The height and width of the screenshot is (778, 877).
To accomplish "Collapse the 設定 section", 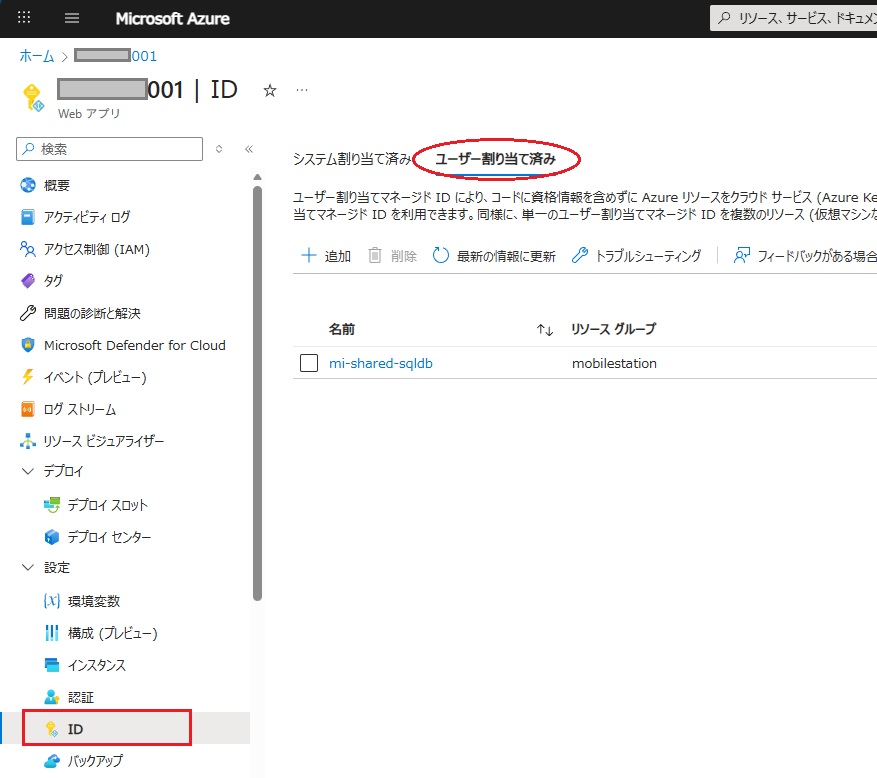I will pyautogui.click(x=27, y=567).
